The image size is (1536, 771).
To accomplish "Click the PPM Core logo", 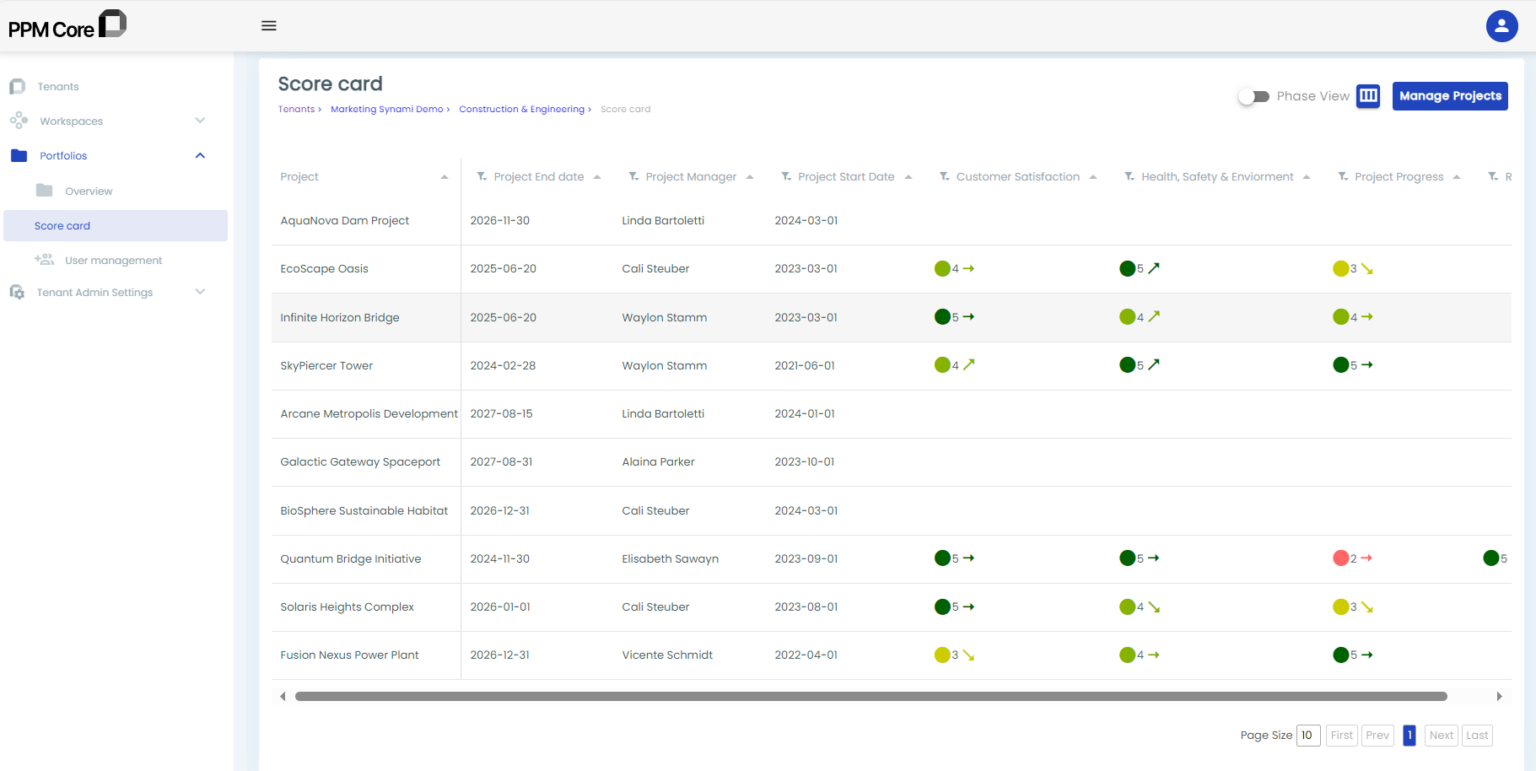I will click(68, 26).
